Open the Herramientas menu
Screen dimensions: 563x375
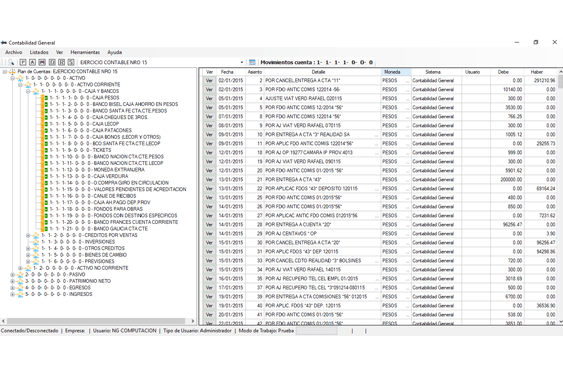85,52
